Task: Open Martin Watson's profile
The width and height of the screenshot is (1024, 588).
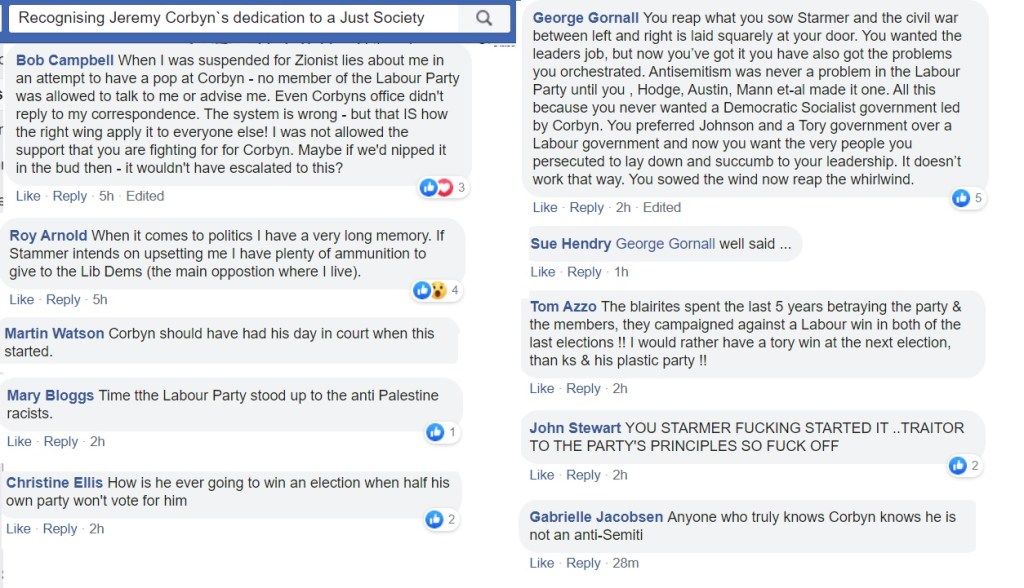Action: coord(54,333)
